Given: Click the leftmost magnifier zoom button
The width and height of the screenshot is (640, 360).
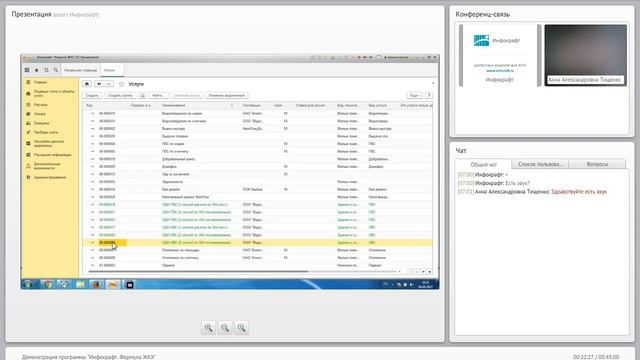Looking at the screenshot, I should tap(209, 328).
